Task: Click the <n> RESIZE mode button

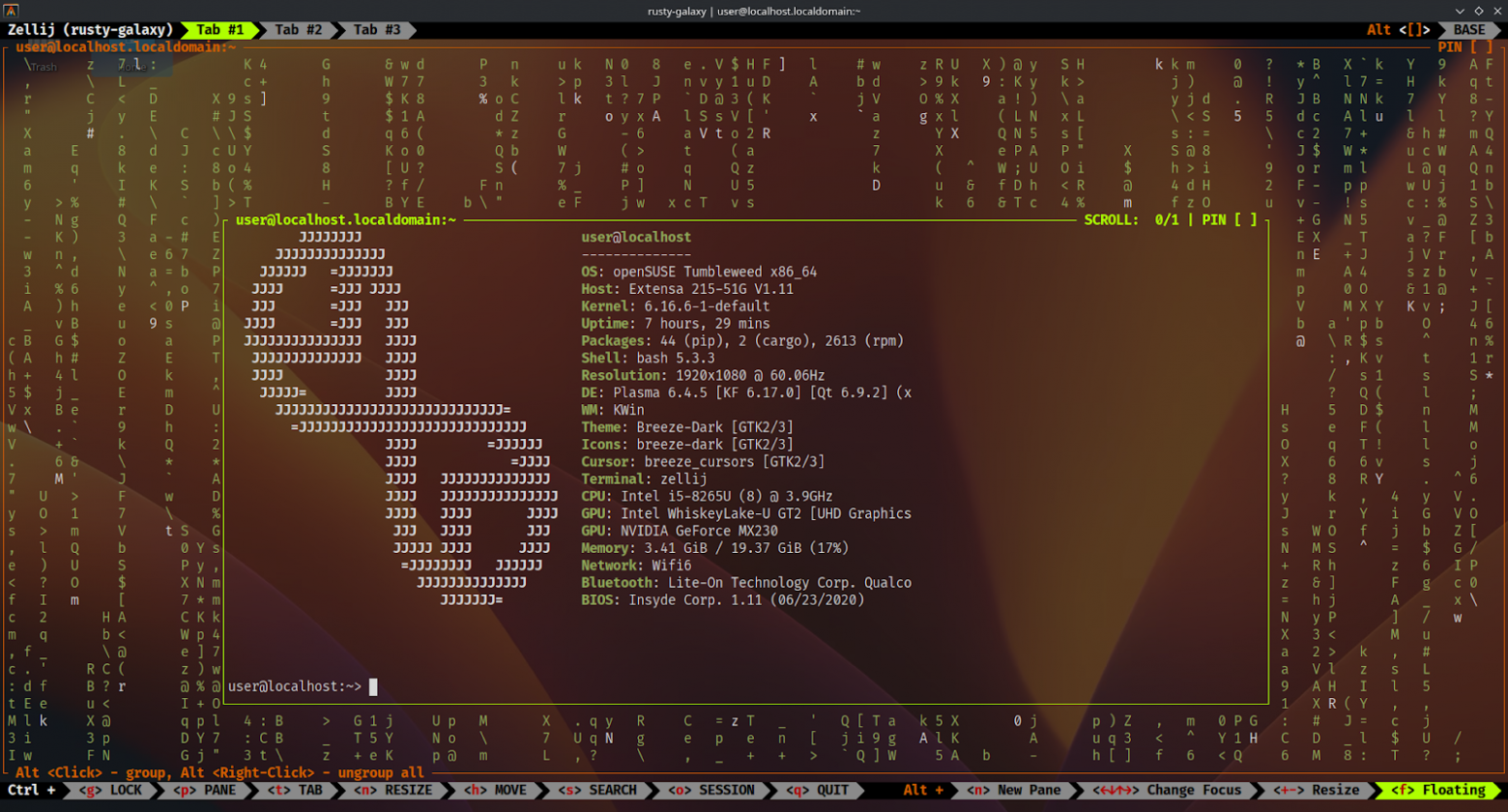Action: coord(391,790)
